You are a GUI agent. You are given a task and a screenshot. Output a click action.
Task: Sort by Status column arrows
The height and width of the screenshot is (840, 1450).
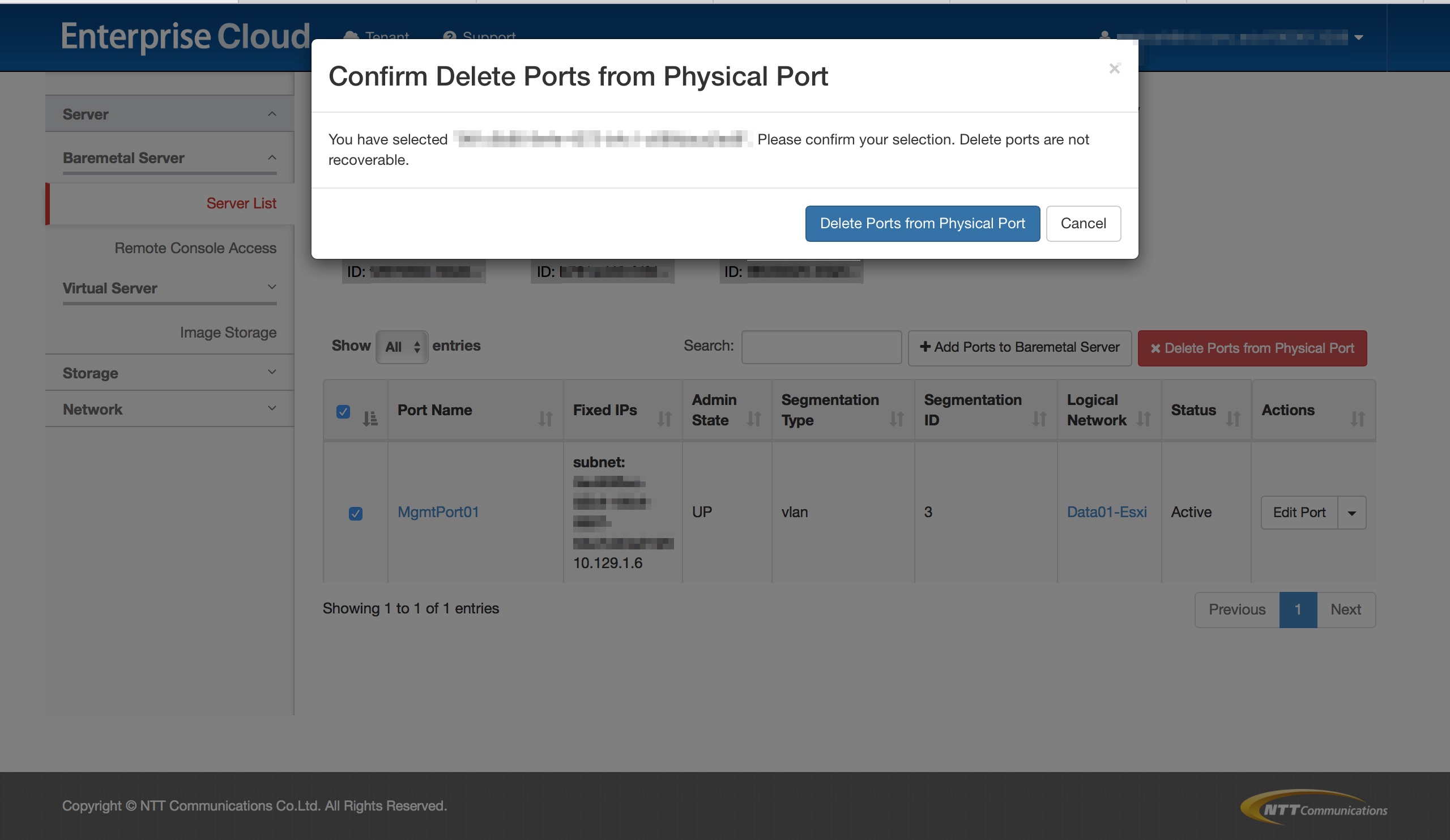coord(1232,419)
